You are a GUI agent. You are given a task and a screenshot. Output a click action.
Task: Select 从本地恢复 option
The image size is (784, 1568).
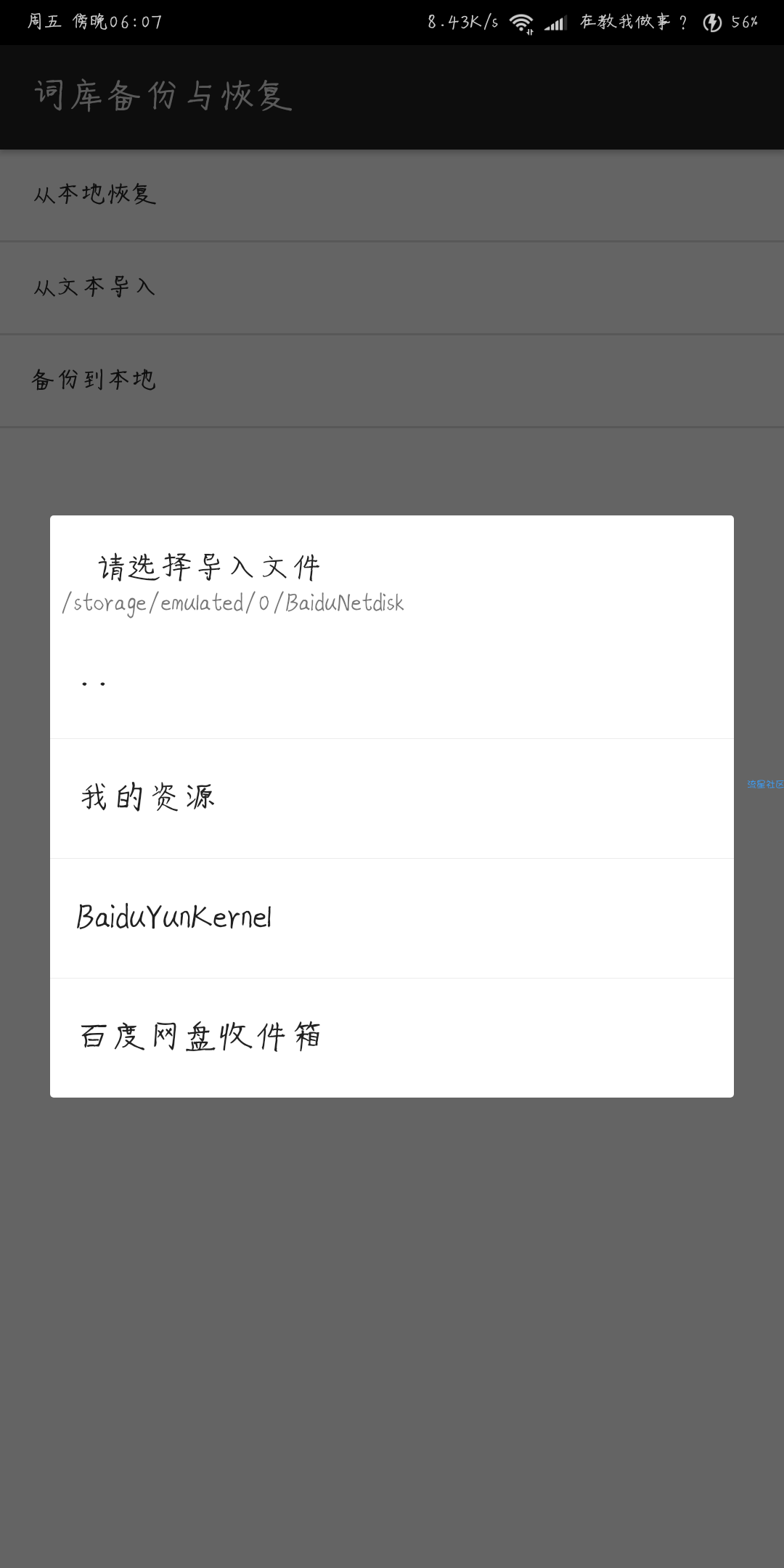tap(392, 195)
